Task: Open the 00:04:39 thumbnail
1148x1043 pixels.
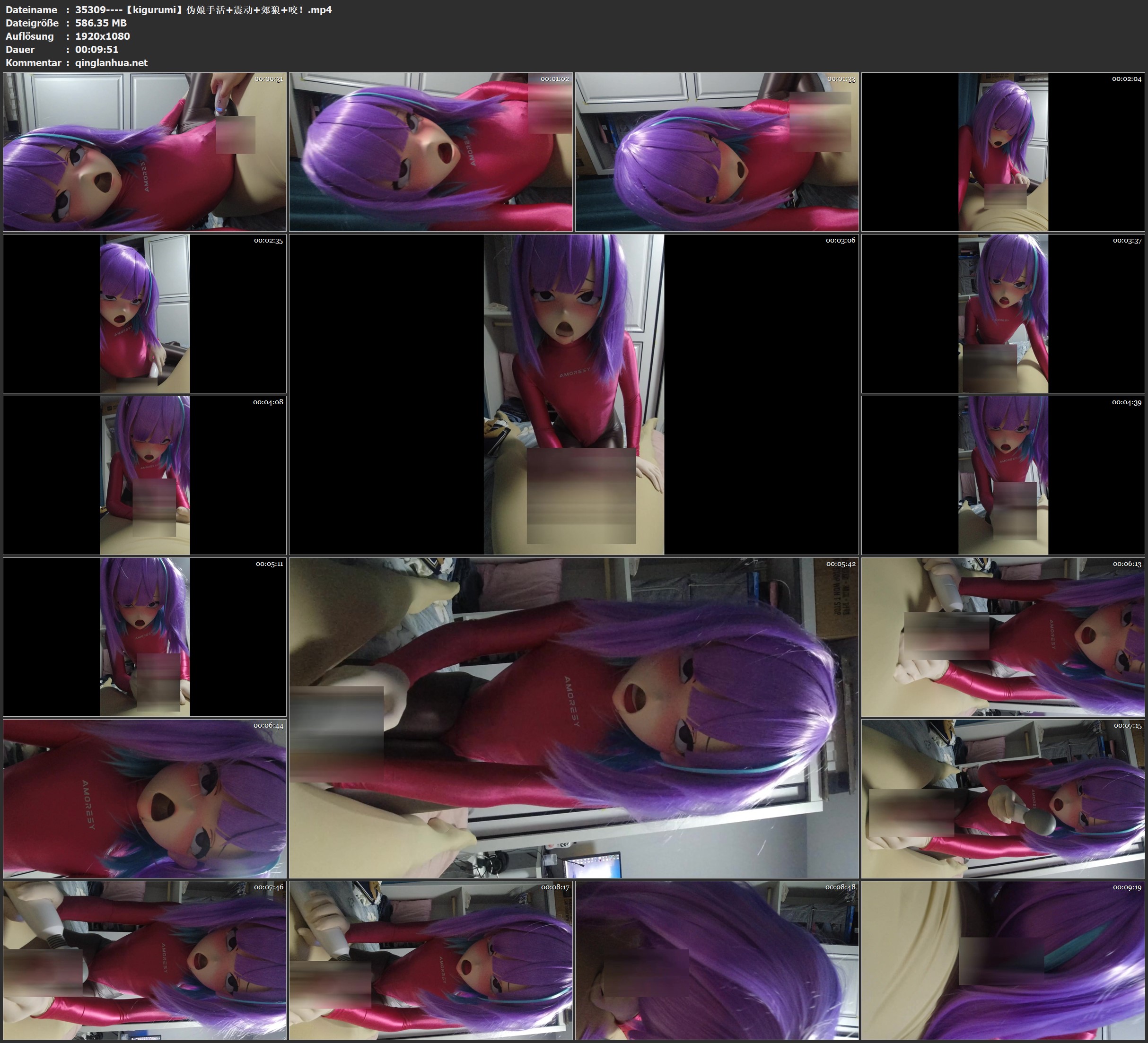Action: pos(1003,475)
